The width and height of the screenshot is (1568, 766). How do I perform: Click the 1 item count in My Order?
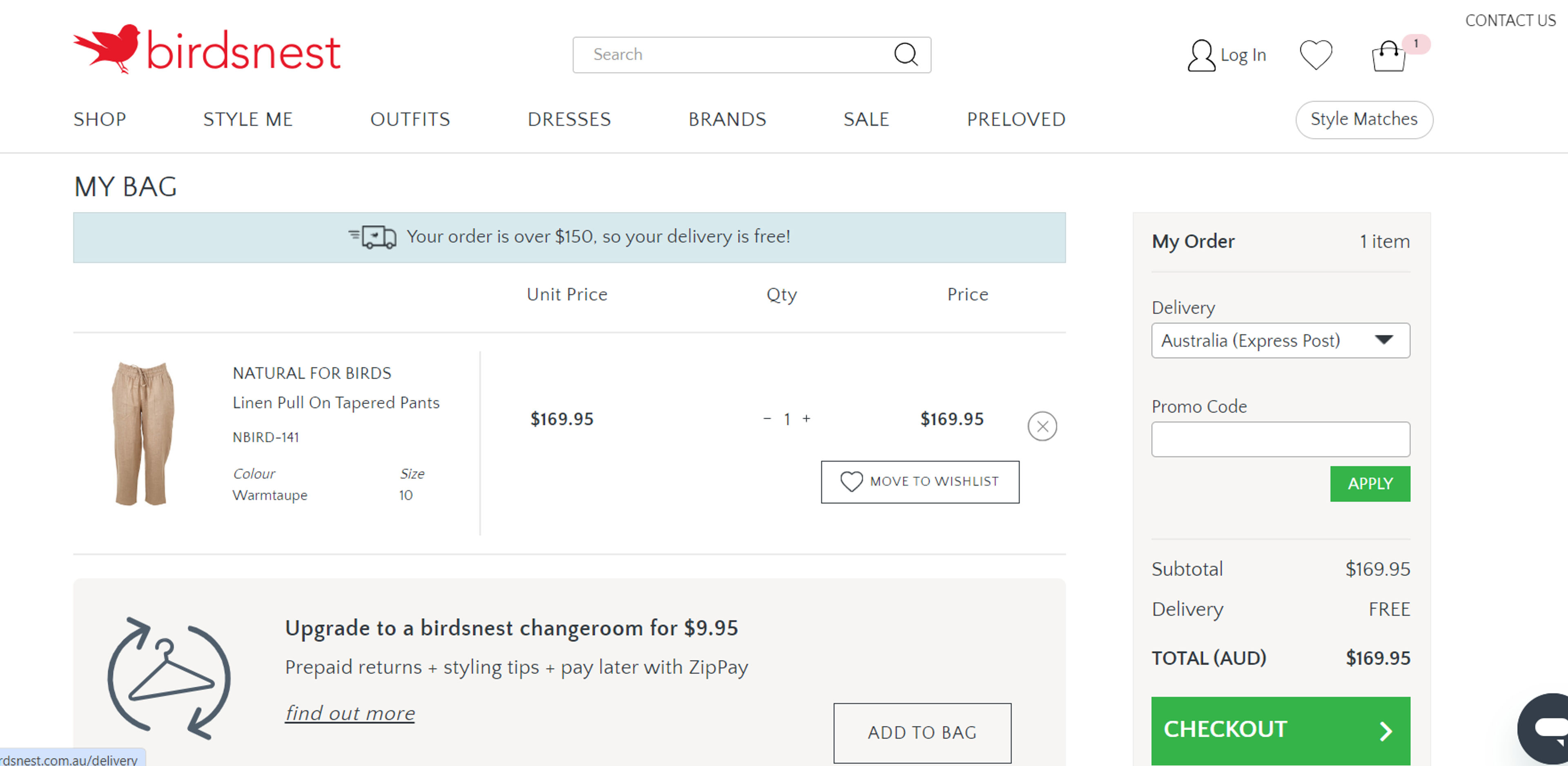[1385, 242]
